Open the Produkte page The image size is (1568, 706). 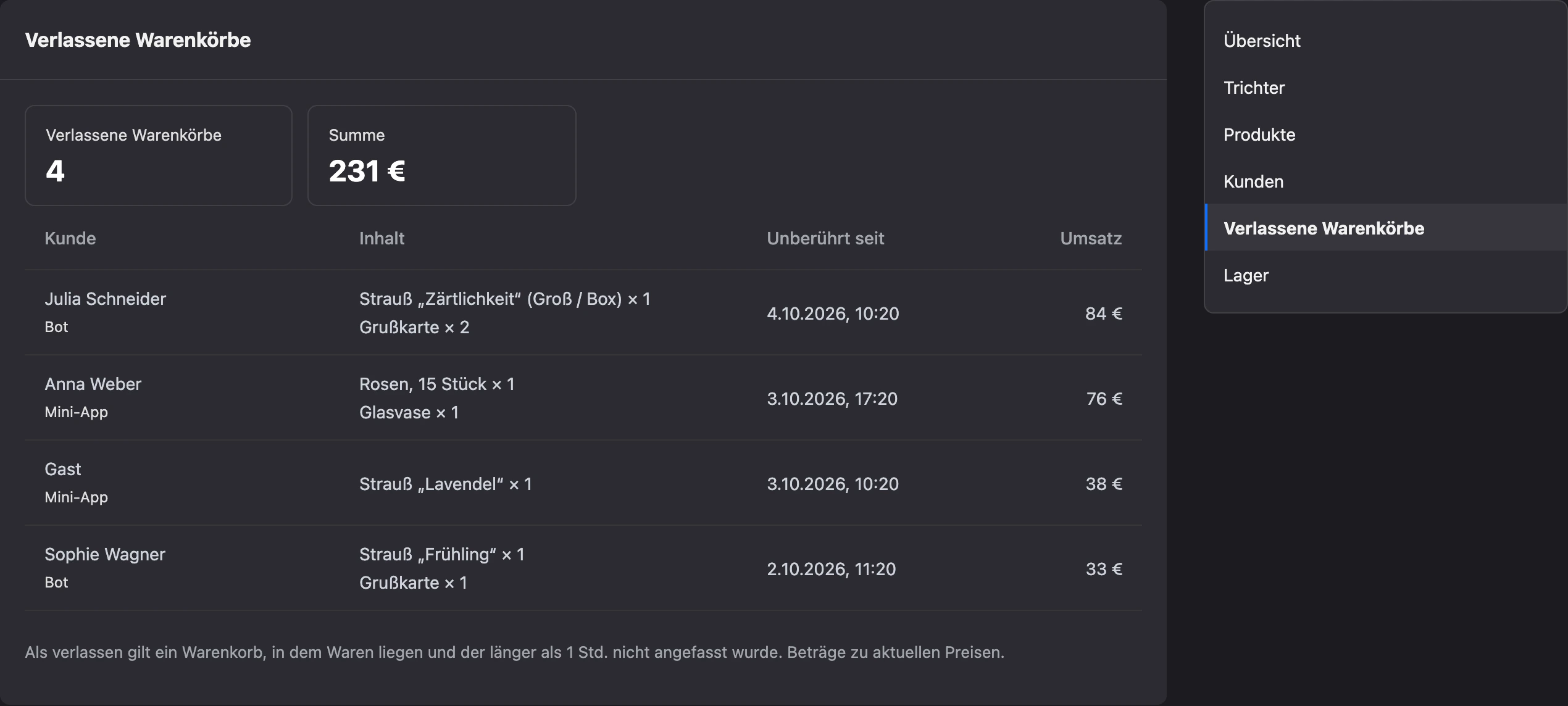[x=1386, y=135]
